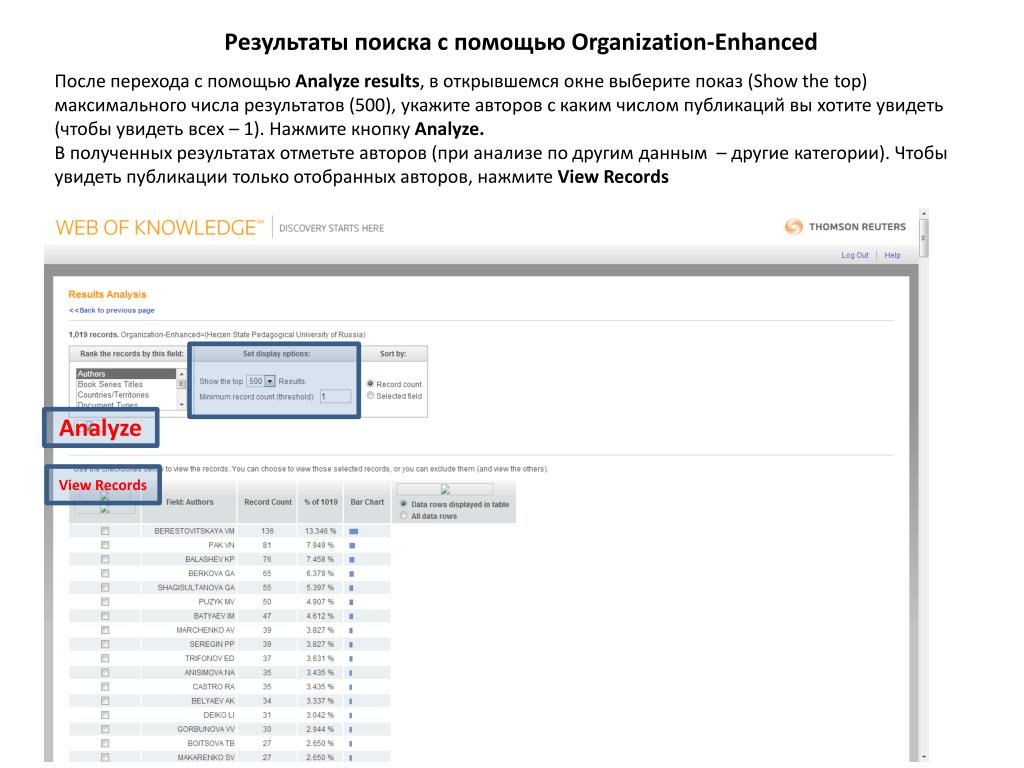1024x768 pixels.
Task: Tick checkbox for ANISIMOVA NA
Action: [x=105, y=673]
